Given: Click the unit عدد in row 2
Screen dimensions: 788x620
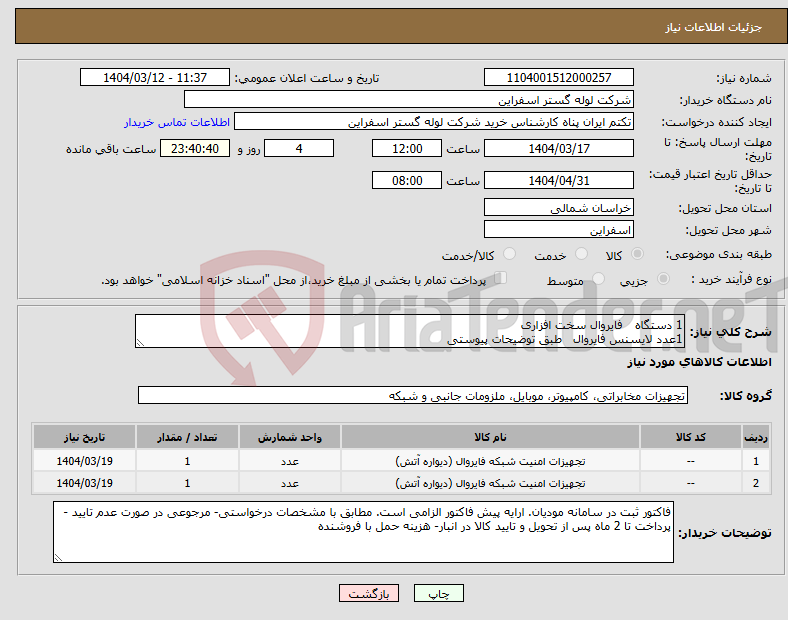Looking at the screenshot, I should coord(290,483).
